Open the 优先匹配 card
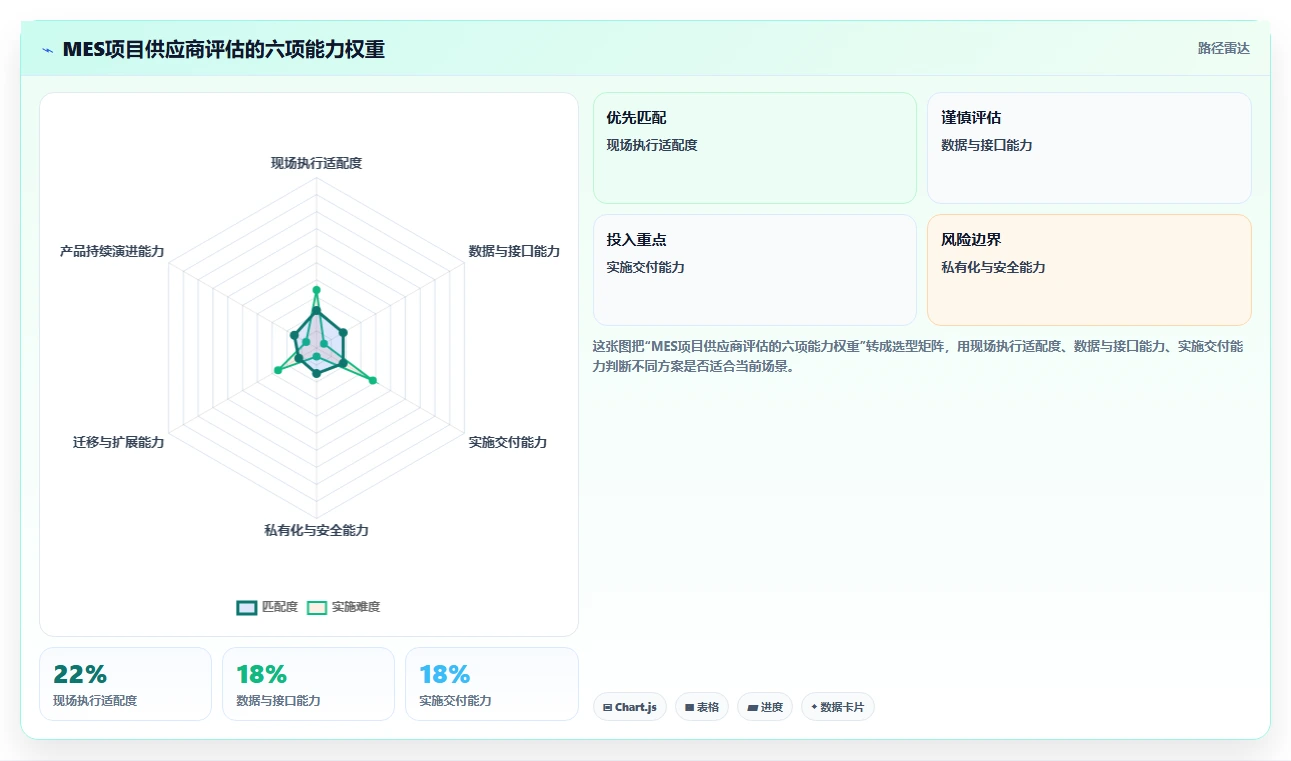Viewport: 1291px width, 761px height. tap(755, 148)
